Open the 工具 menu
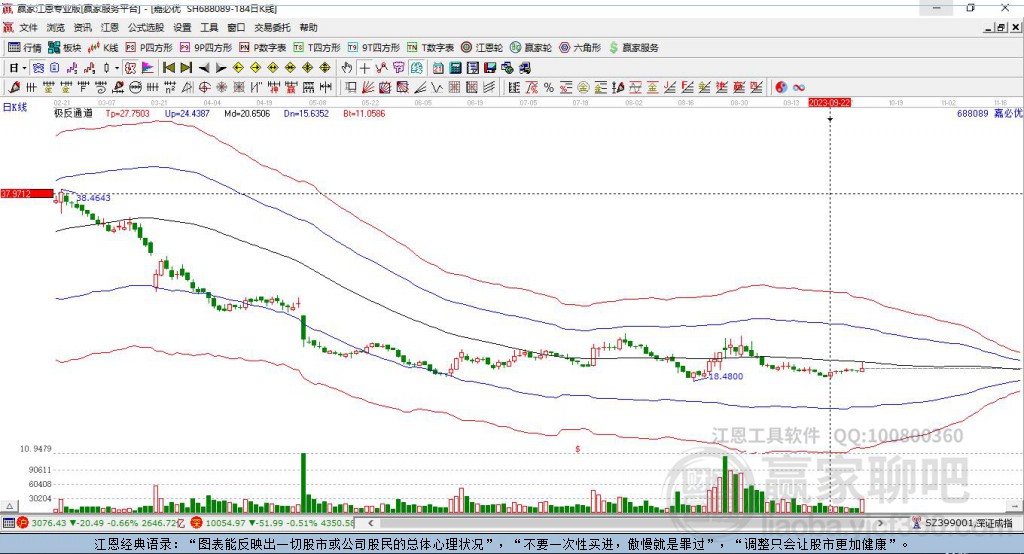The height and width of the screenshot is (554, 1024). click(209, 27)
